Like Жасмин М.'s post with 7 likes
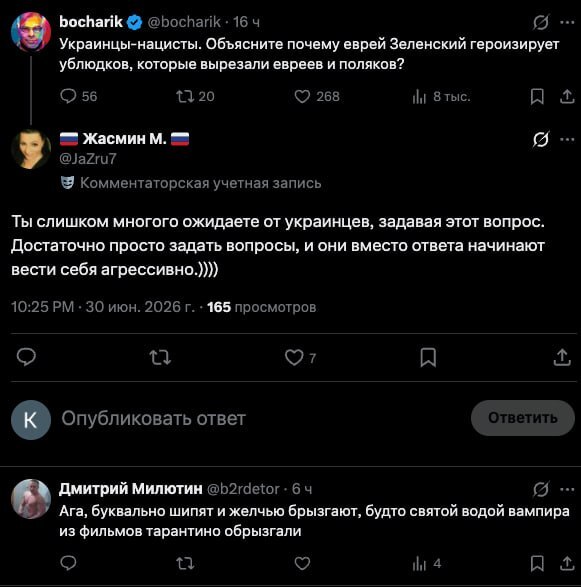 point(300,358)
